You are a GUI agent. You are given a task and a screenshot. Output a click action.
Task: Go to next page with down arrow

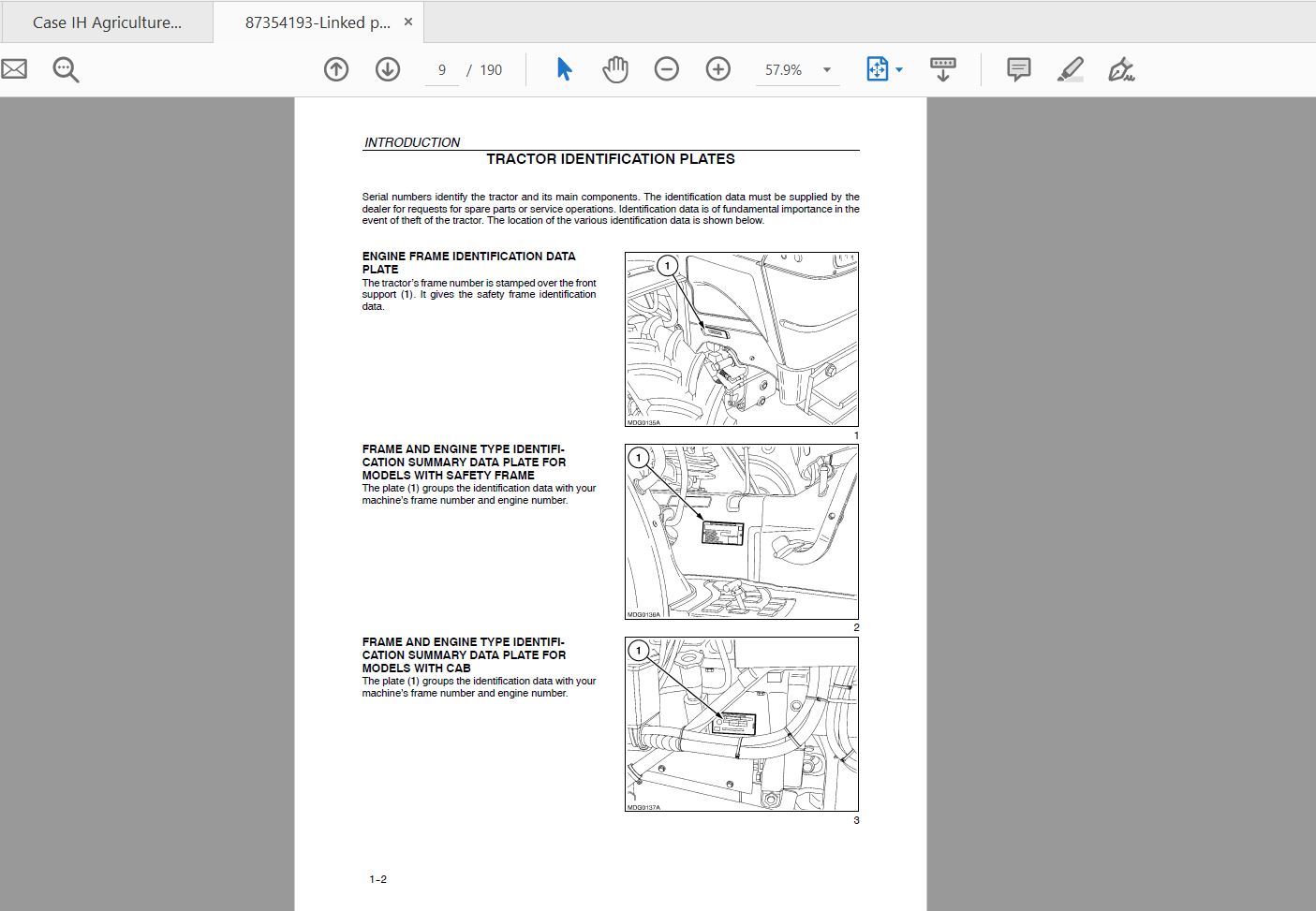(x=387, y=68)
